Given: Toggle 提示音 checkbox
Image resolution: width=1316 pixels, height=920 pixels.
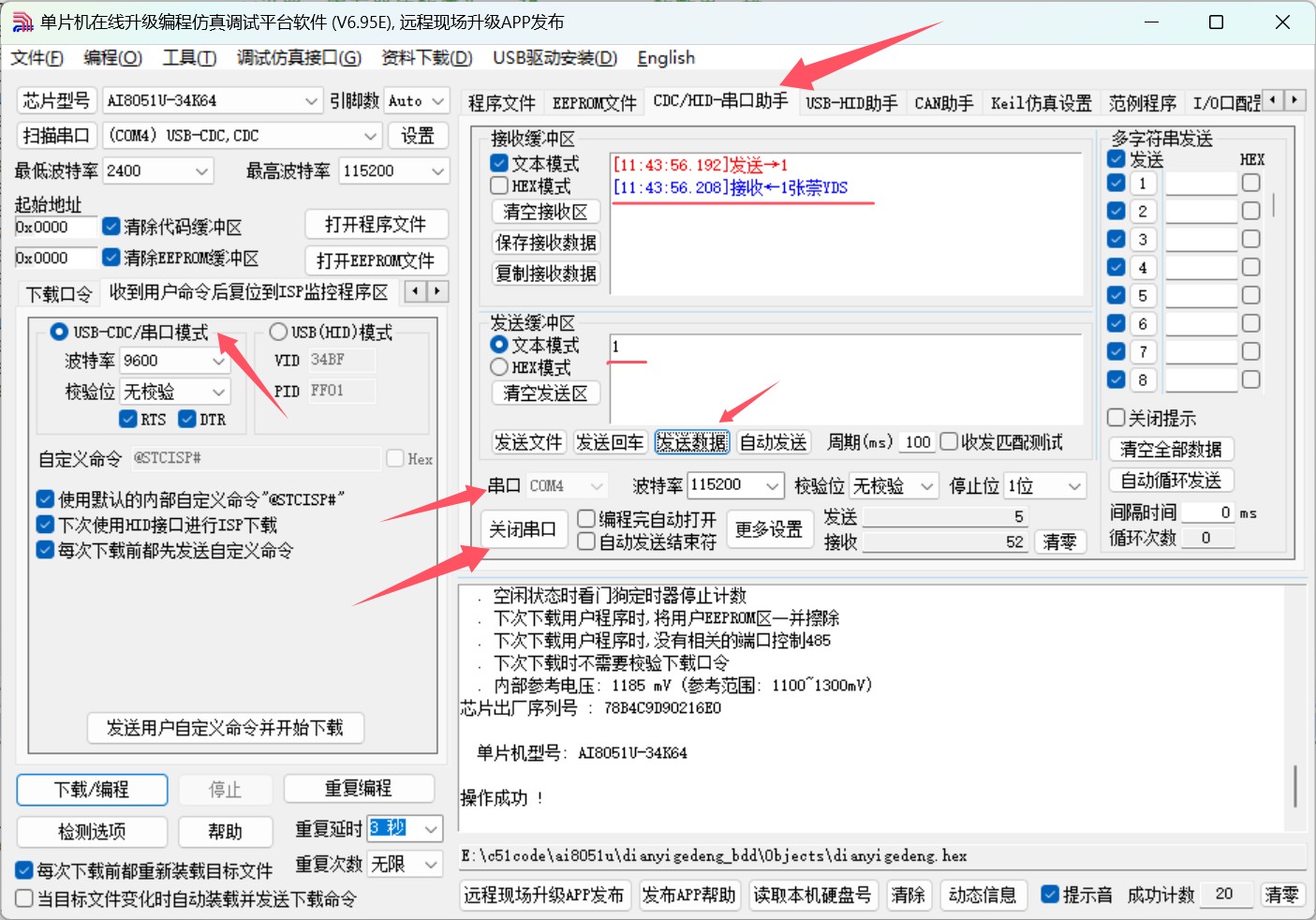Looking at the screenshot, I should coord(1050,895).
